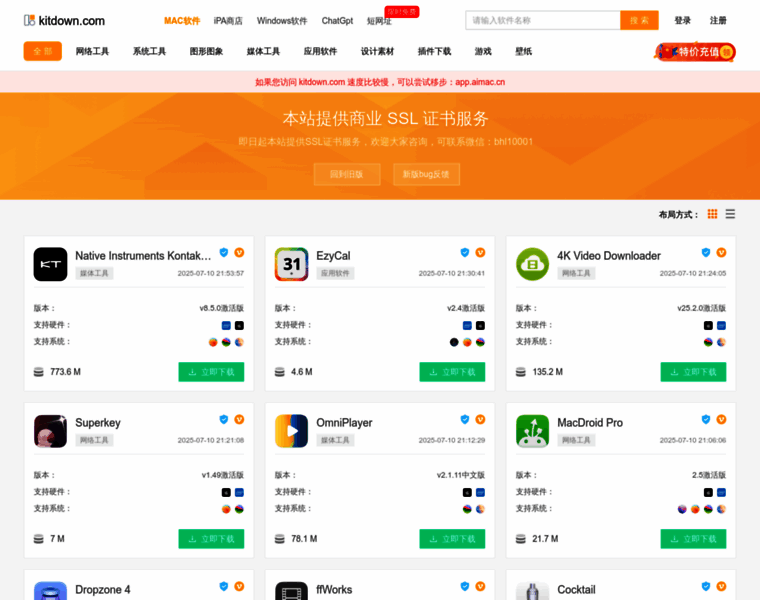Select the 全部 category tab
This screenshot has height=600, width=760.
coord(43,51)
